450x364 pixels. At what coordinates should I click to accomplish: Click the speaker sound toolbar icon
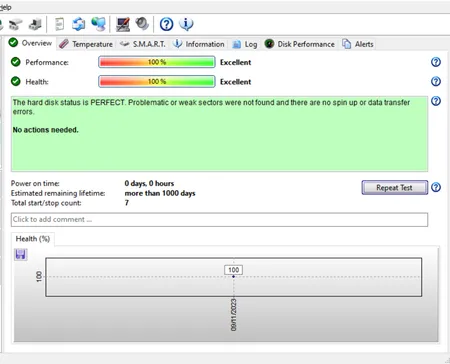(x=142, y=24)
